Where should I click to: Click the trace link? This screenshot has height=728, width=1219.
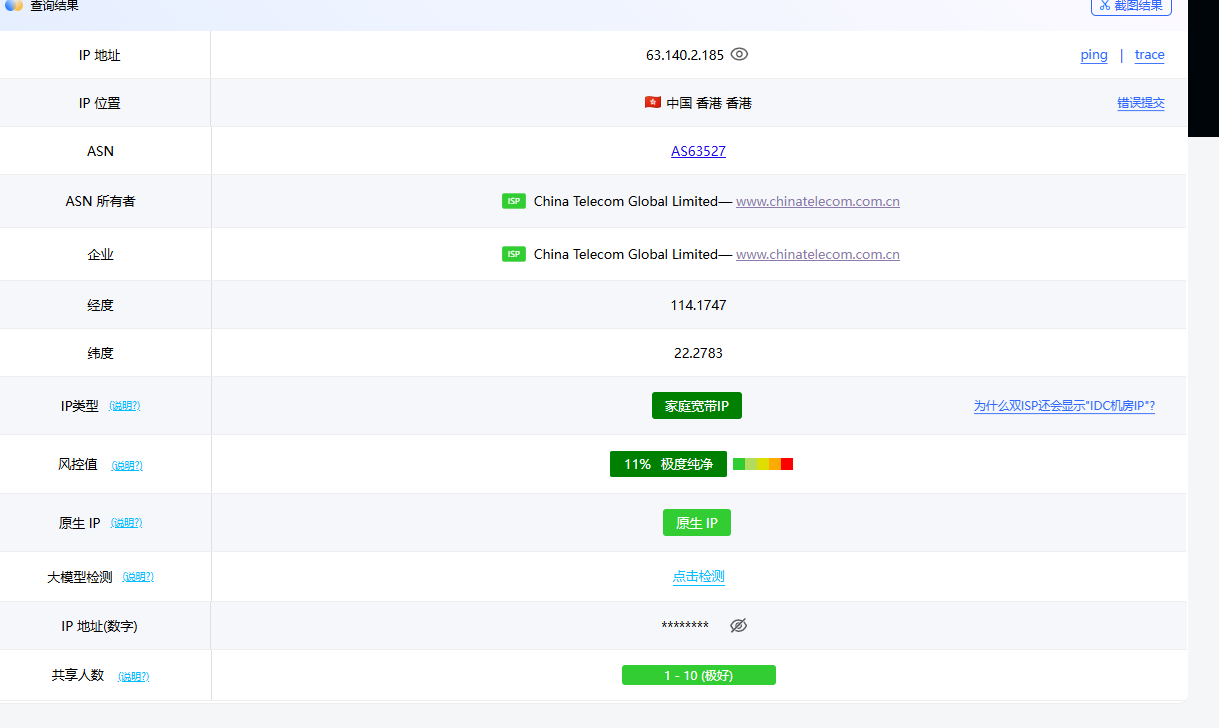click(x=1149, y=55)
